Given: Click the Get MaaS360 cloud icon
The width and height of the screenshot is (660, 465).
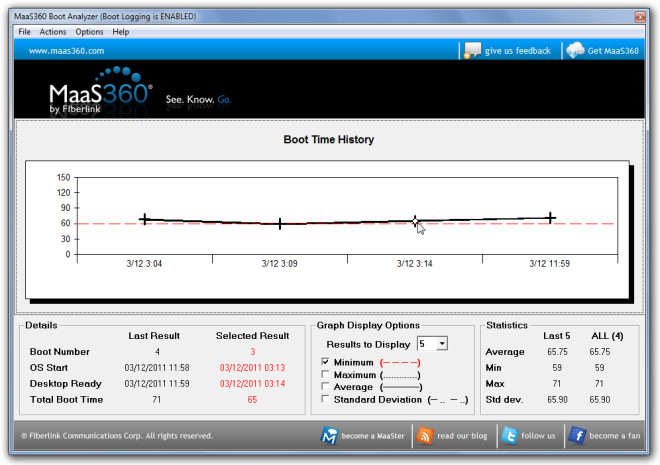Looking at the screenshot, I should tap(575, 50).
